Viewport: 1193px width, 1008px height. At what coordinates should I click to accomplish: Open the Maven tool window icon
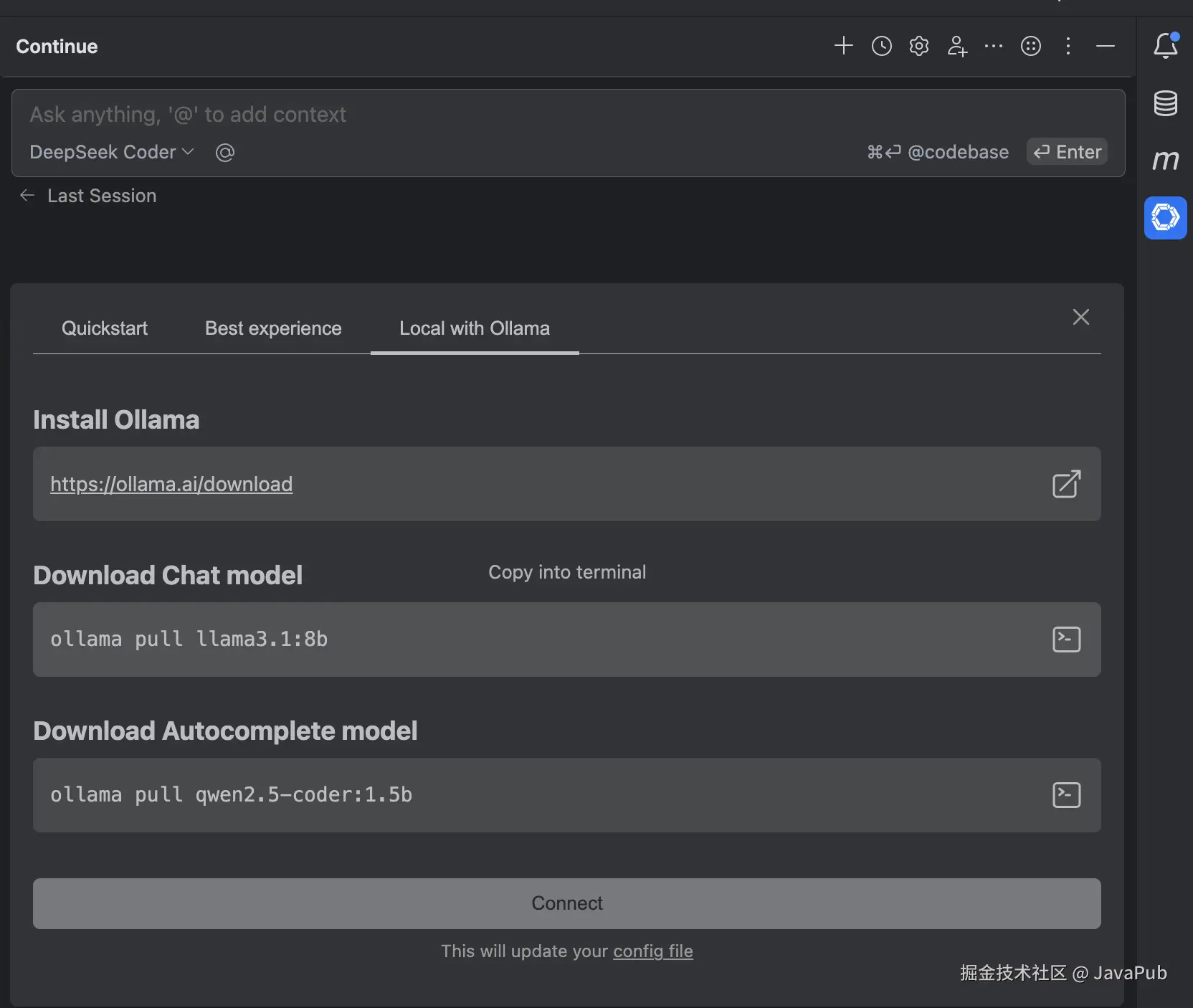point(1165,160)
